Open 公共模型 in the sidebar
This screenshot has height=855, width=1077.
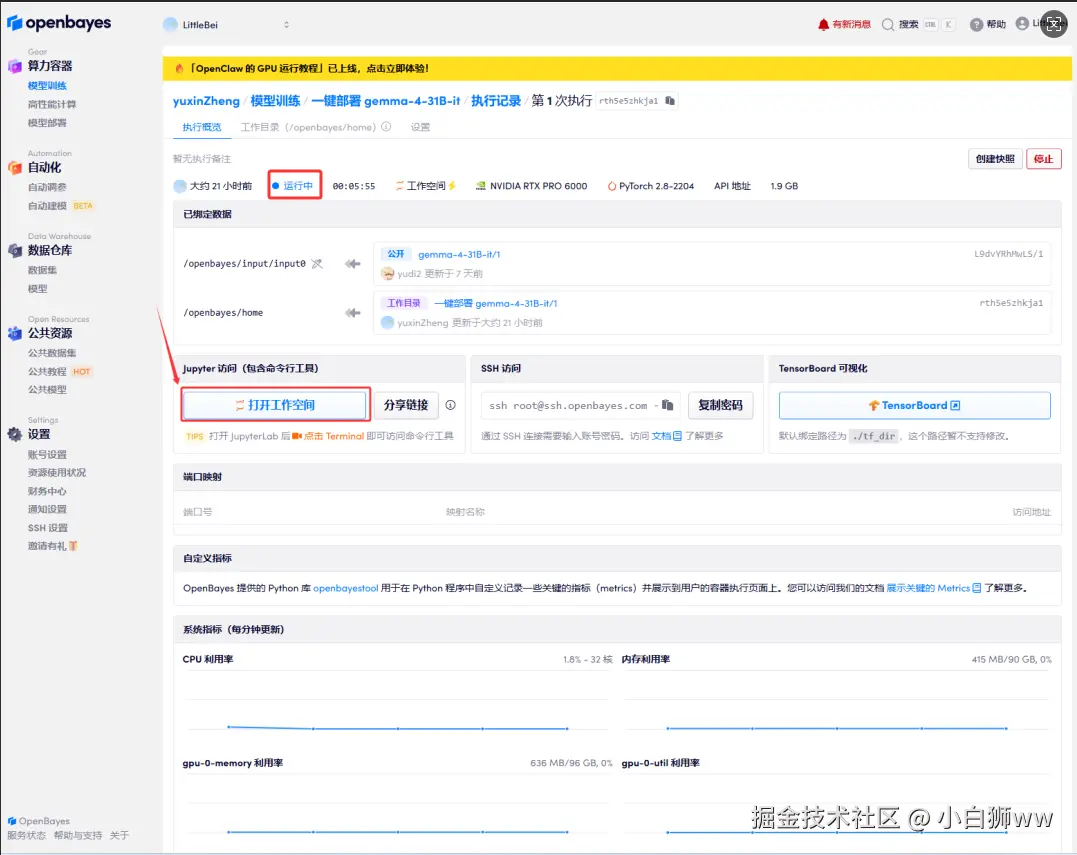coord(47,389)
